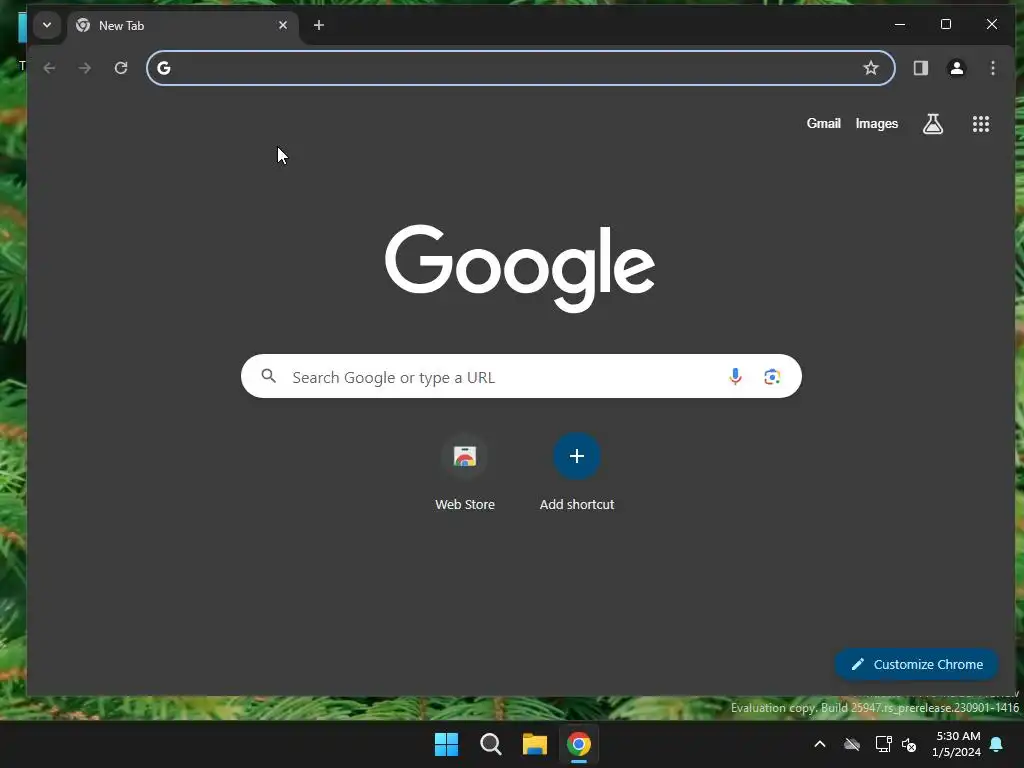Open the Google apps grid
Viewport: 1024px width, 768px height.
[981, 123]
